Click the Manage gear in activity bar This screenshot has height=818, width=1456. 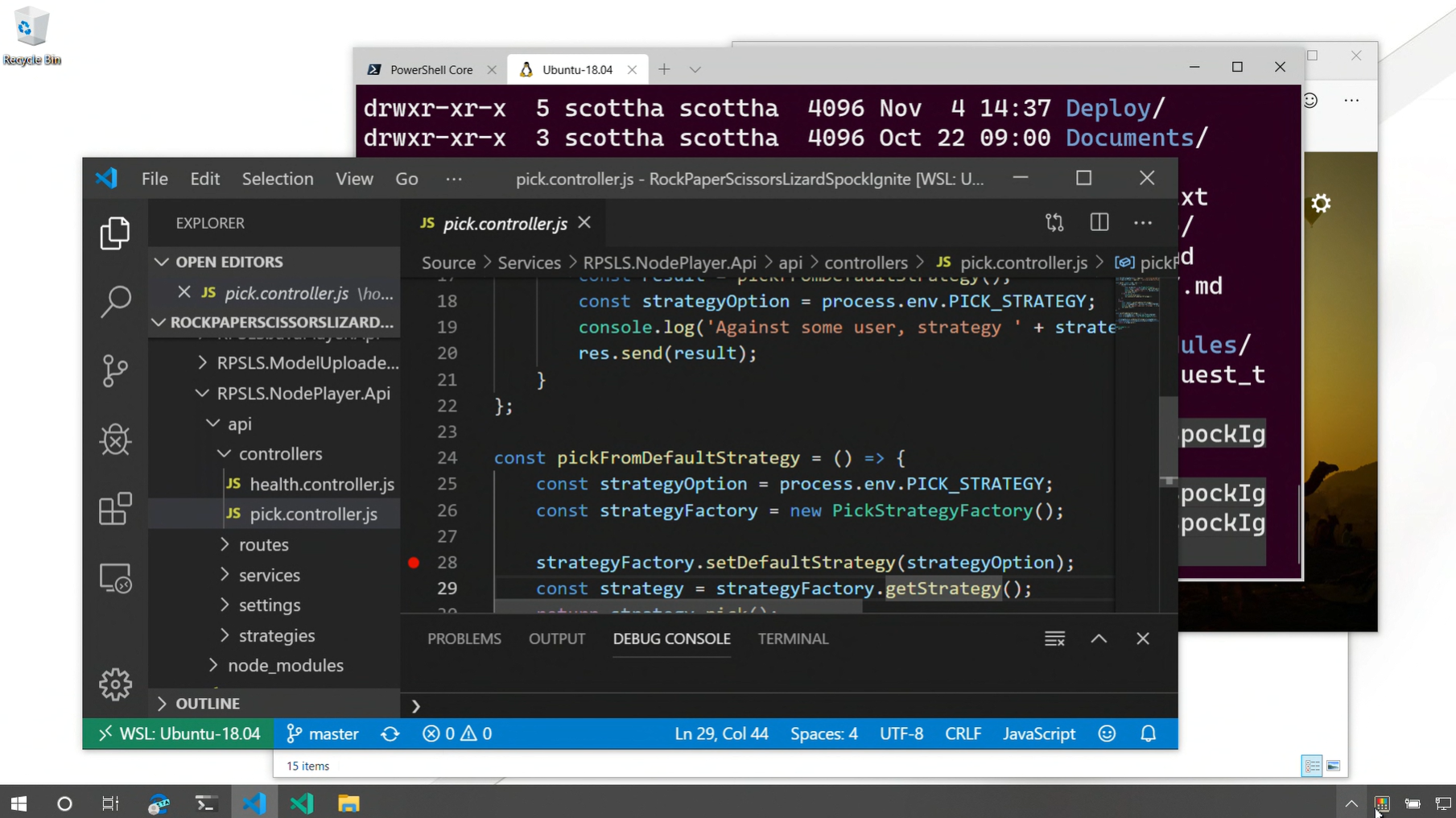pyautogui.click(x=115, y=684)
